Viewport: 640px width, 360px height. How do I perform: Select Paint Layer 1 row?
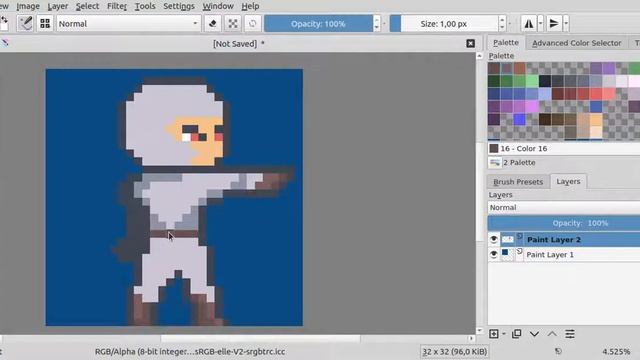564,254
